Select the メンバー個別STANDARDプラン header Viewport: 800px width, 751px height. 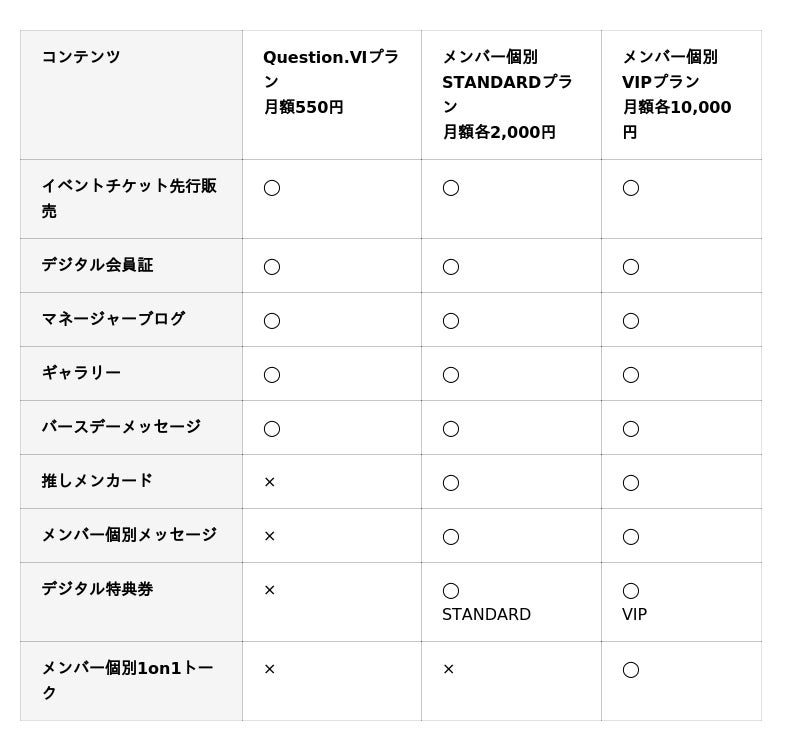[507, 94]
